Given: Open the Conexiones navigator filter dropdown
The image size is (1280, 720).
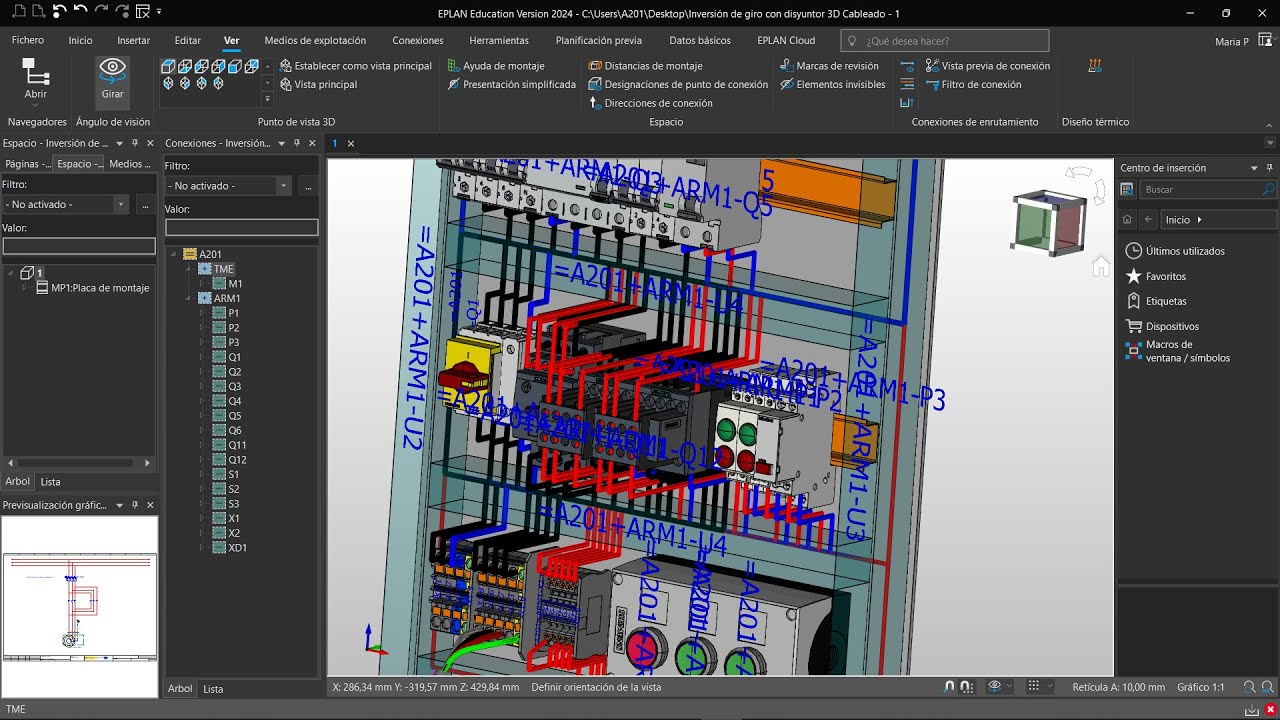Looking at the screenshot, I should coord(284,186).
